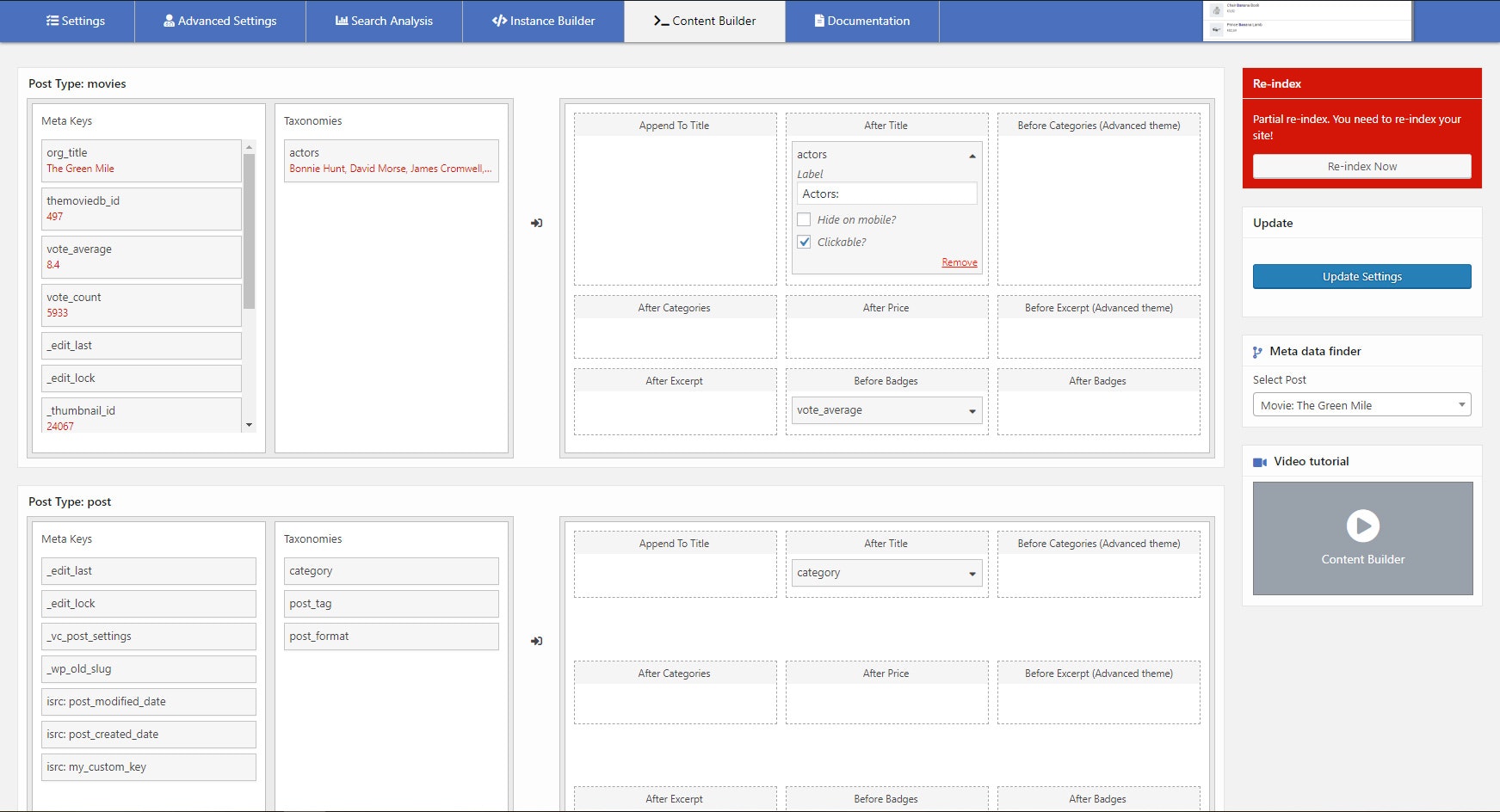Open the Select Post dropdown
1500x812 pixels.
click(1361, 405)
